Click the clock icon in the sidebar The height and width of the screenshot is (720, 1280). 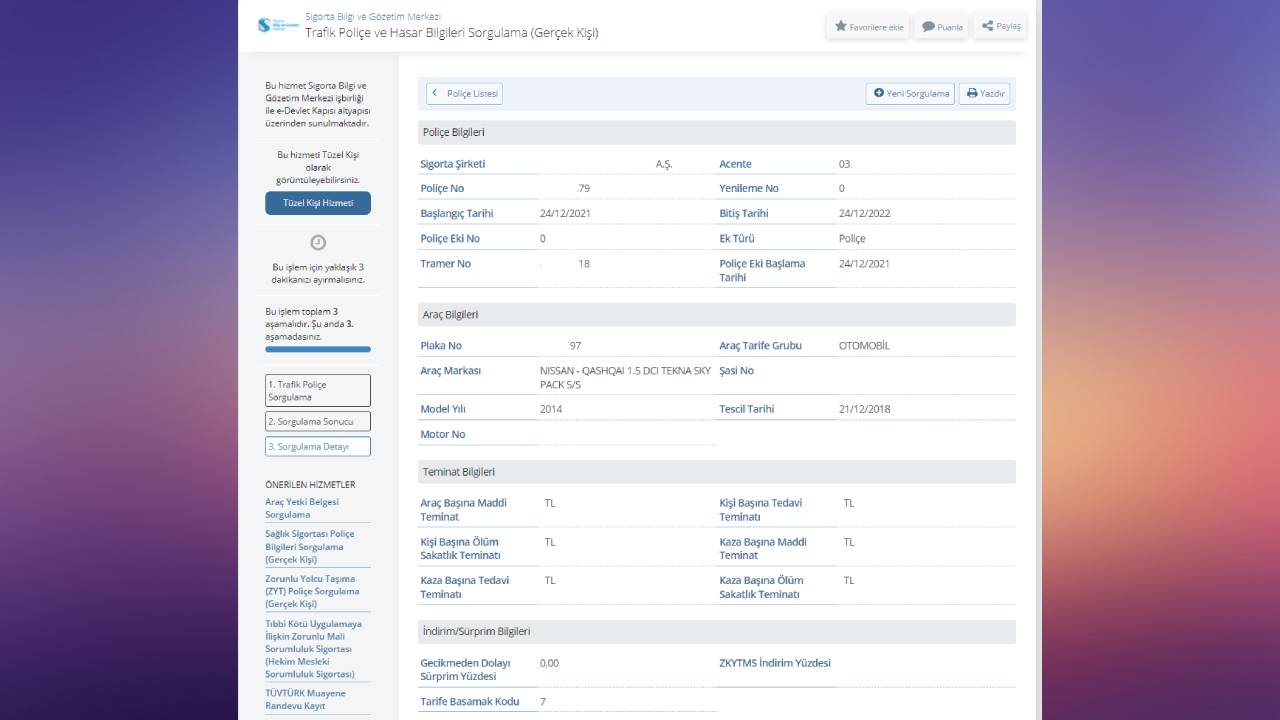(x=318, y=242)
